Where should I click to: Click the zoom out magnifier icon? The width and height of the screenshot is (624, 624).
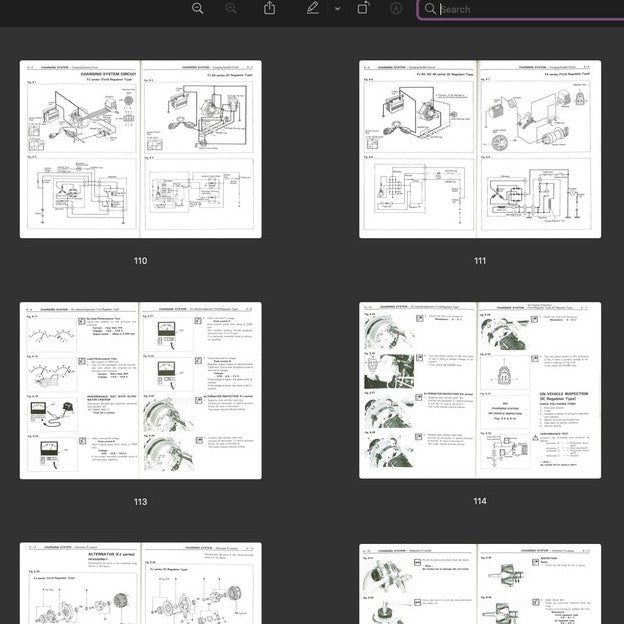[198, 8]
